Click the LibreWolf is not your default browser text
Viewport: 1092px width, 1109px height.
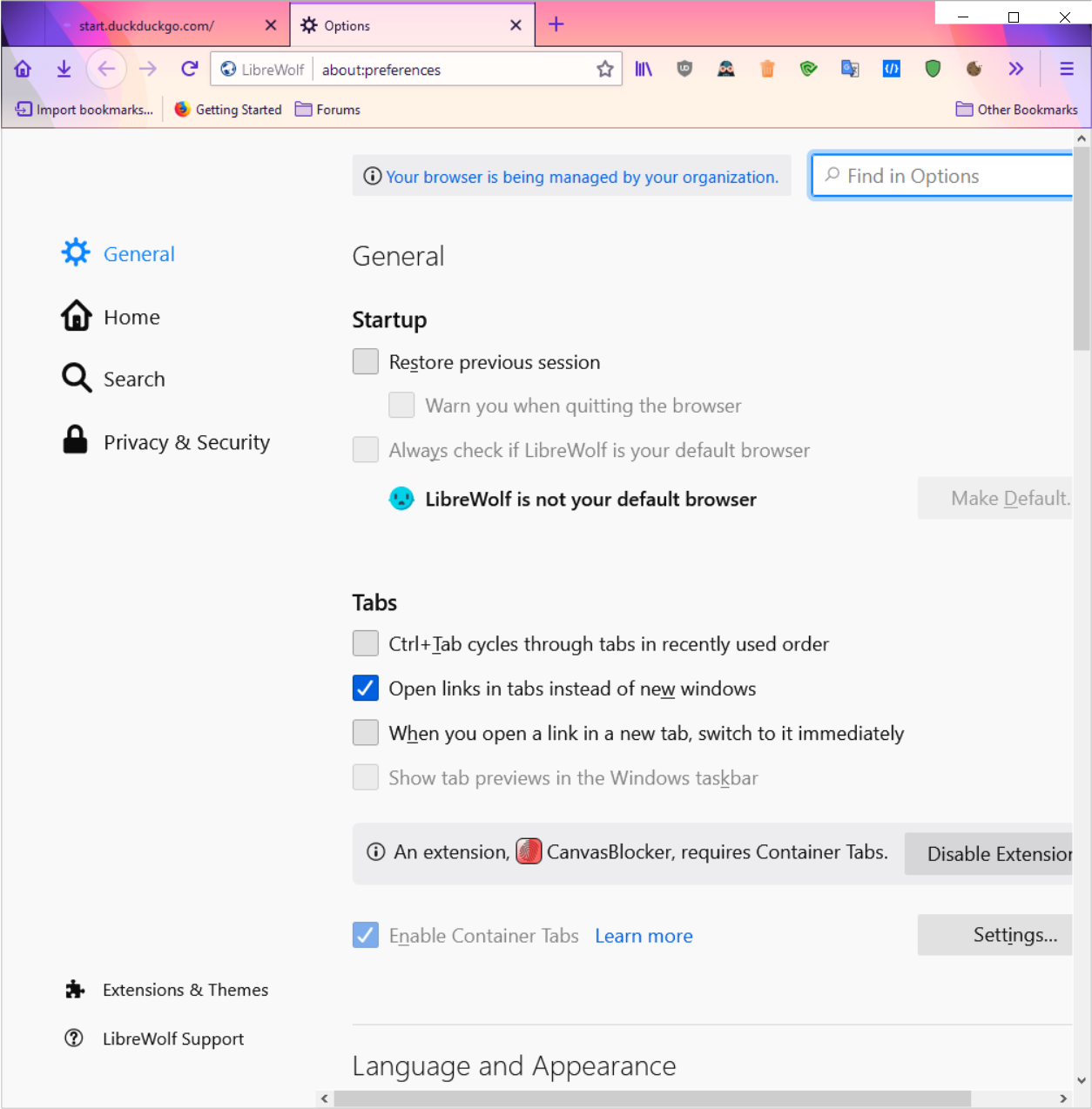pyautogui.click(x=590, y=499)
